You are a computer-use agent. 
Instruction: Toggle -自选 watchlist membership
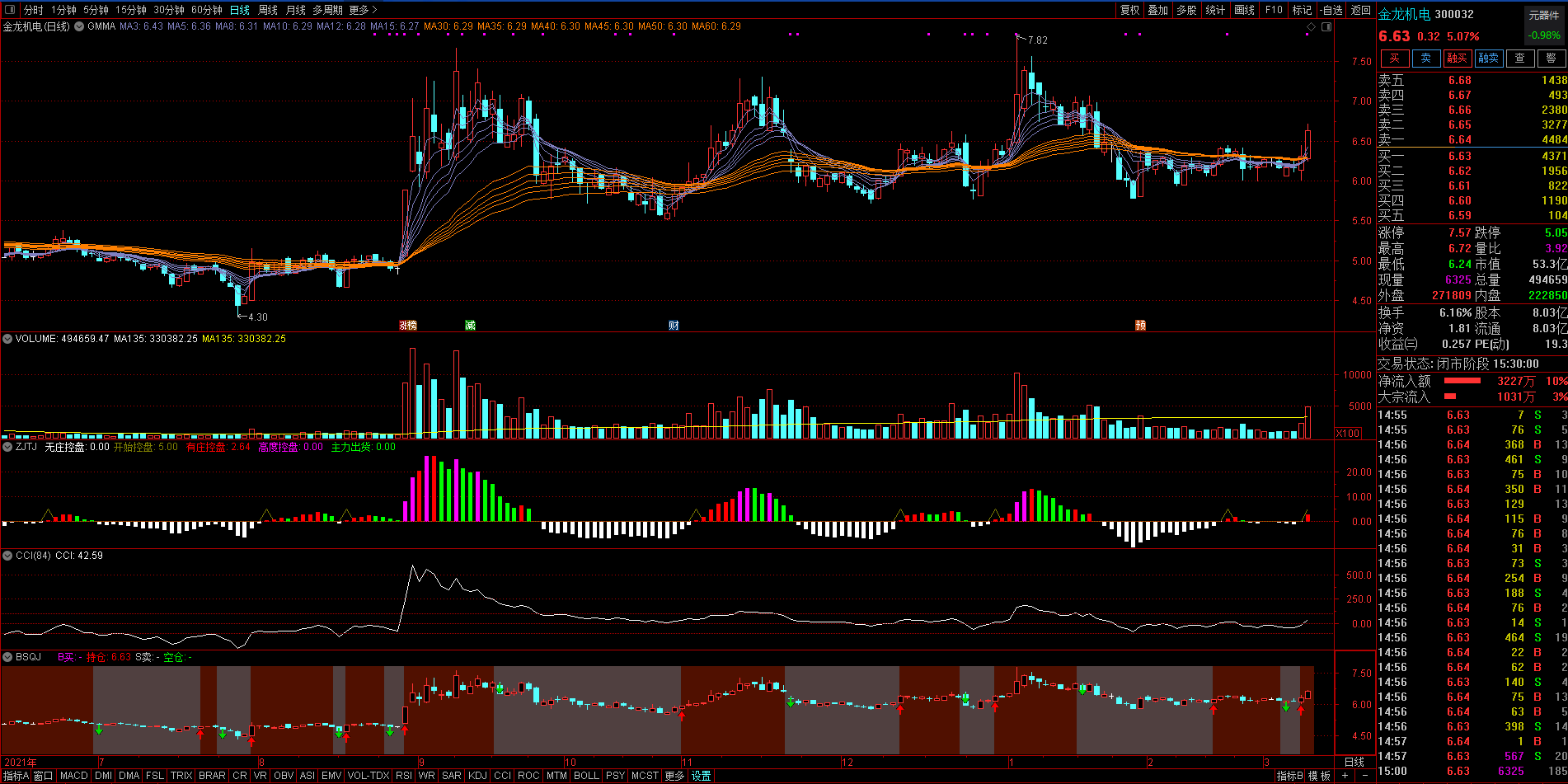point(1331,10)
